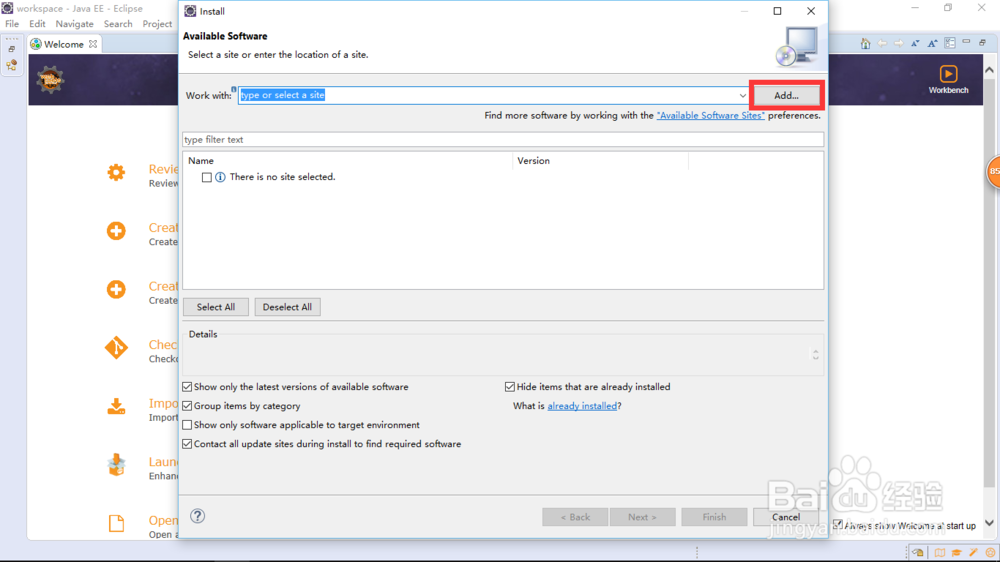The height and width of the screenshot is (562, 1000).
Task: Open the Edit menu
Action: point(37,24)
